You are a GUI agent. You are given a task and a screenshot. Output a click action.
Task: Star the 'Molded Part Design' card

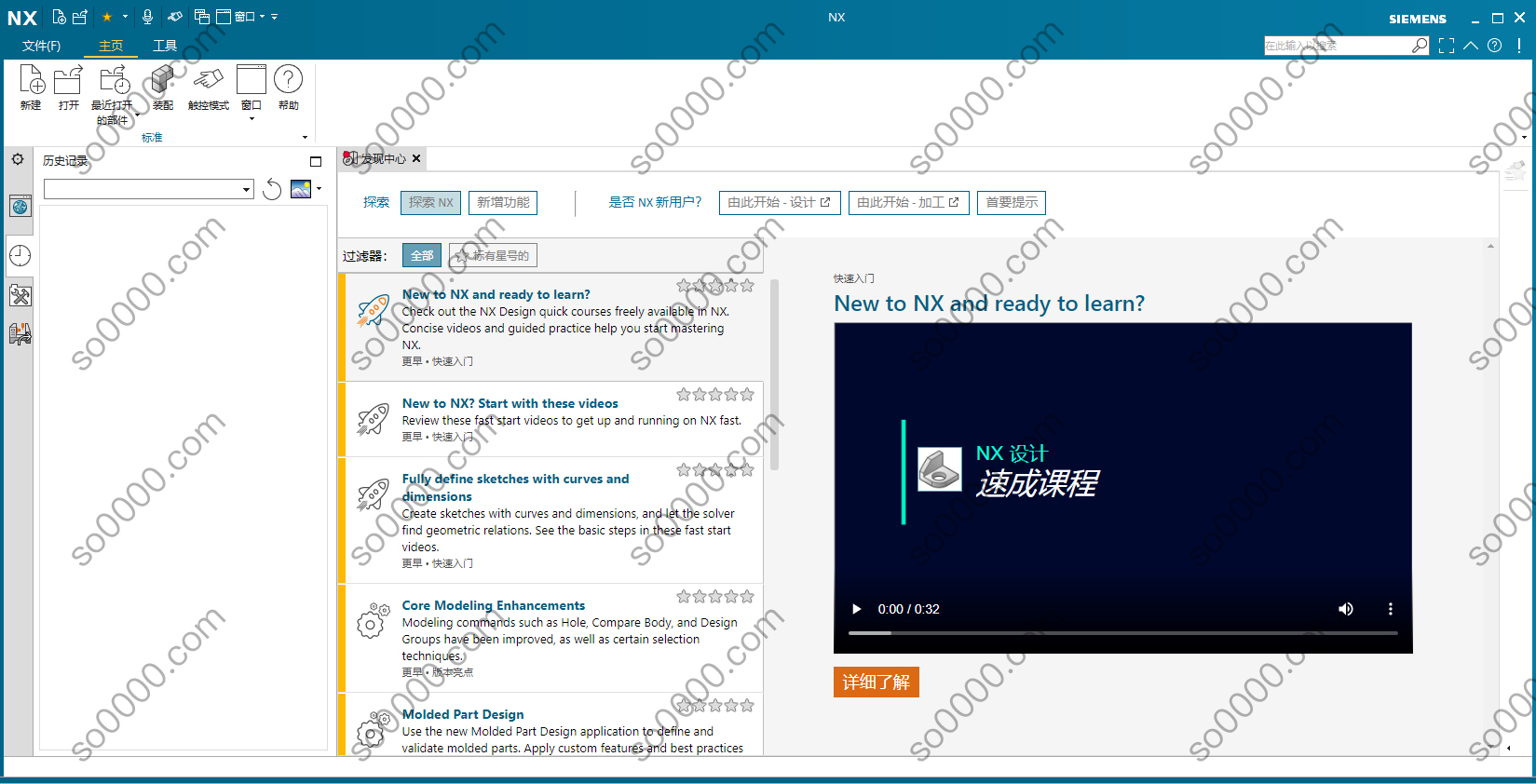pyautogui.click(x=715, y=706)
